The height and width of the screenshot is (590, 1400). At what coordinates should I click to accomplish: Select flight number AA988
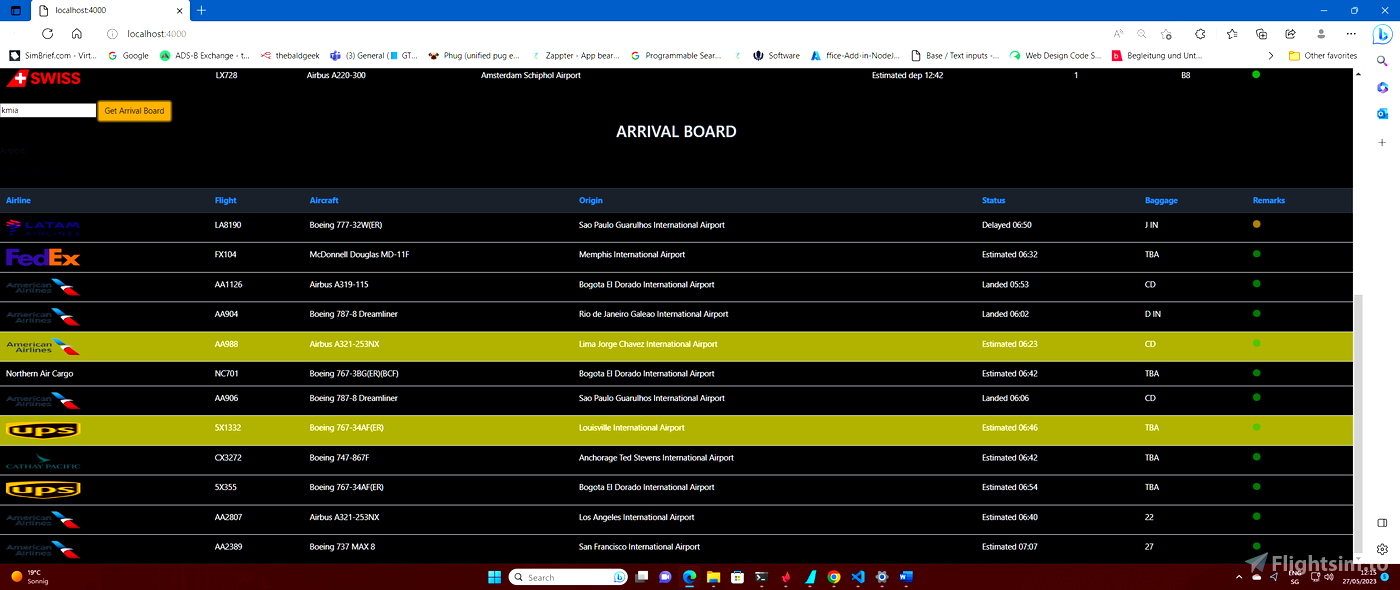228,344
